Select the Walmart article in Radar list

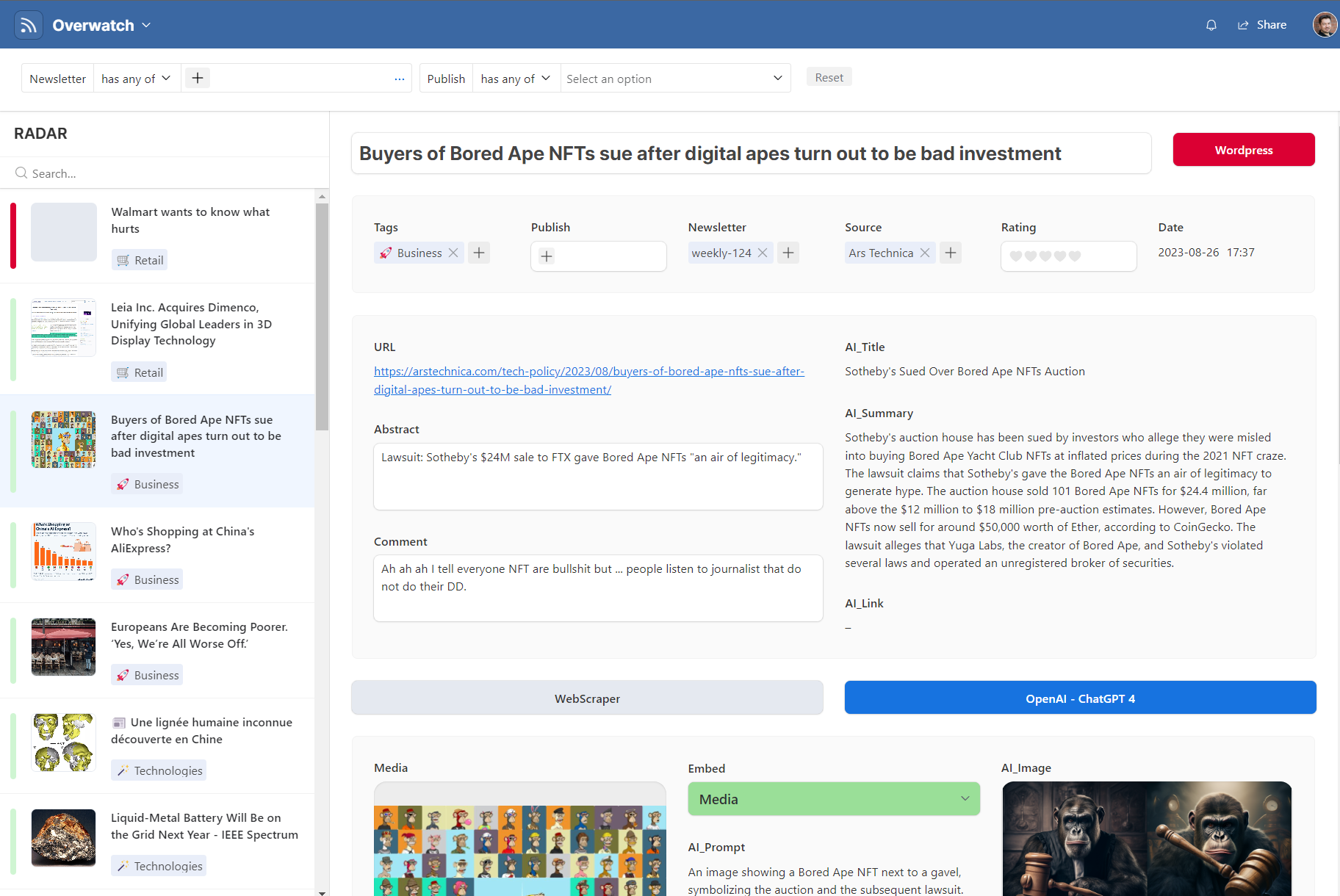(190, 220)
